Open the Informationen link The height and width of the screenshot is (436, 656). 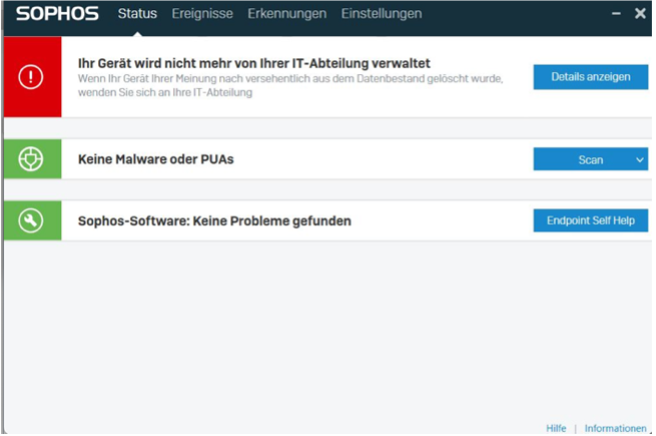615,428
